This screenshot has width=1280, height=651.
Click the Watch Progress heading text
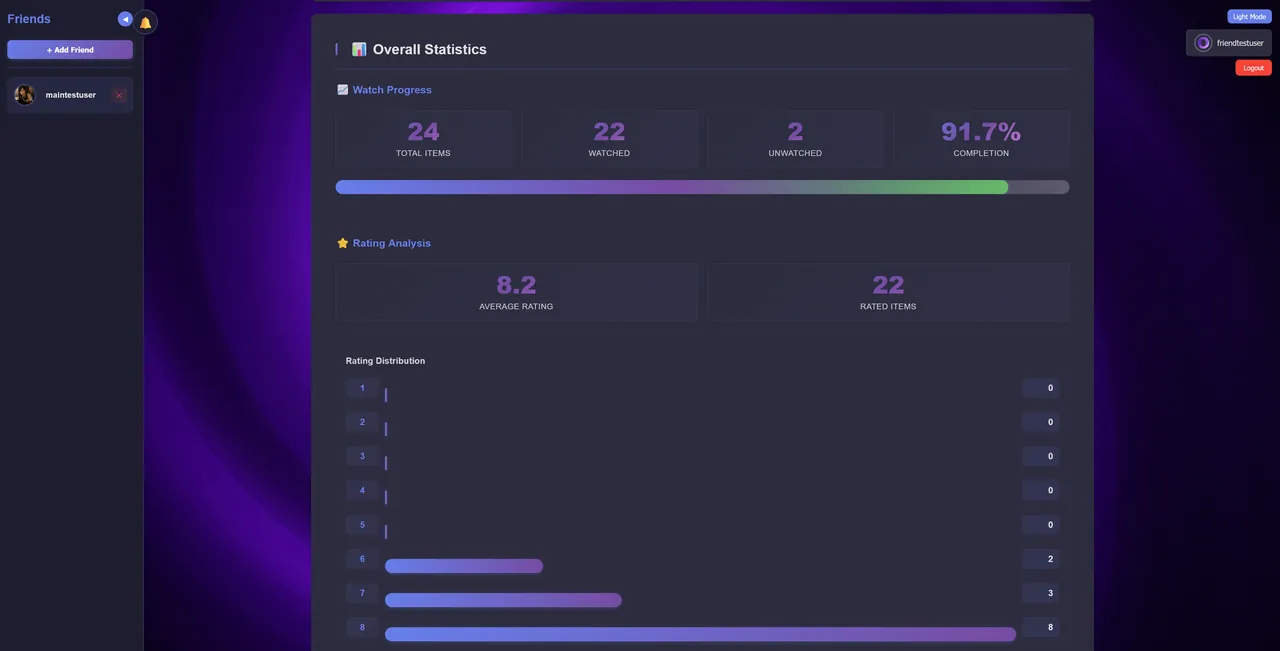click(x=392, y=90)
